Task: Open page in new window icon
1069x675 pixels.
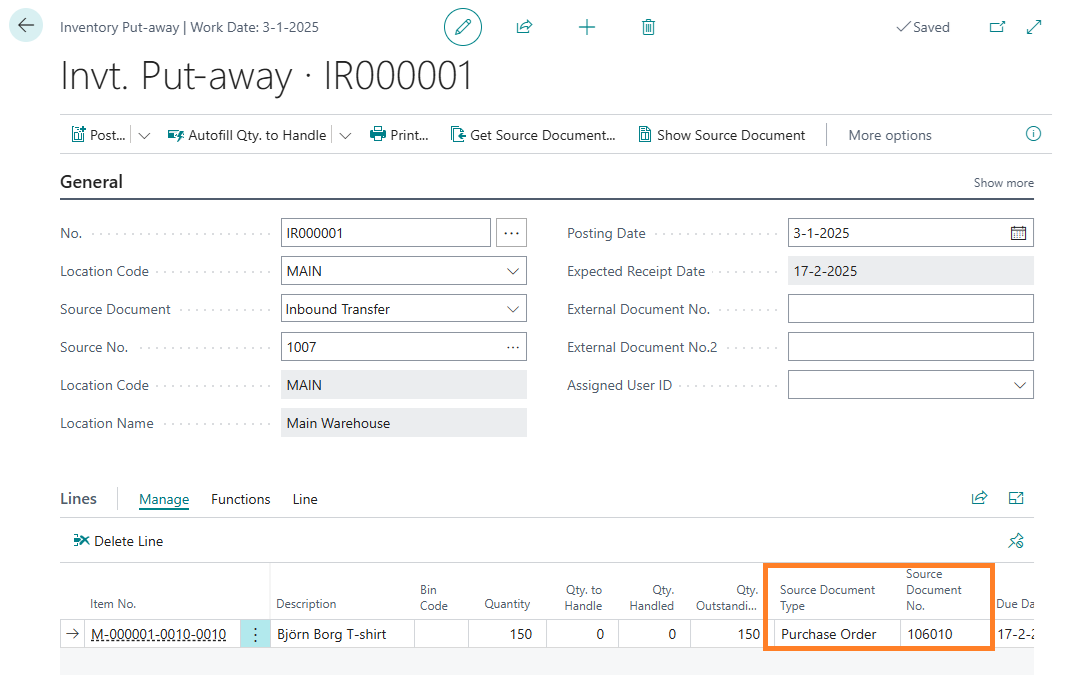Action: tap(997, 27)
